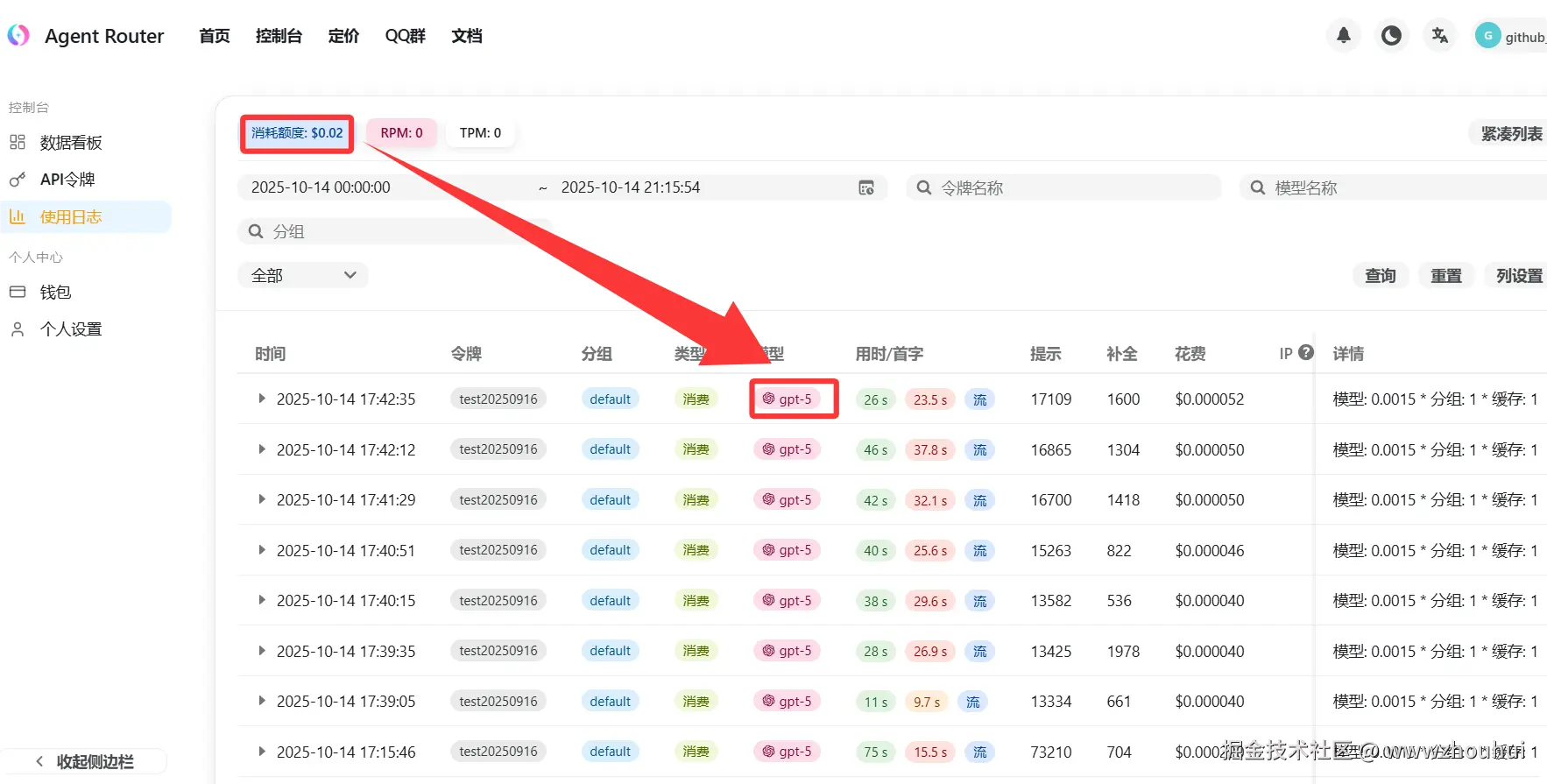The height and width of the screenshot is (784, 1547).
Task: Open the language translation switcher
Action: (x=1439, y=36)
